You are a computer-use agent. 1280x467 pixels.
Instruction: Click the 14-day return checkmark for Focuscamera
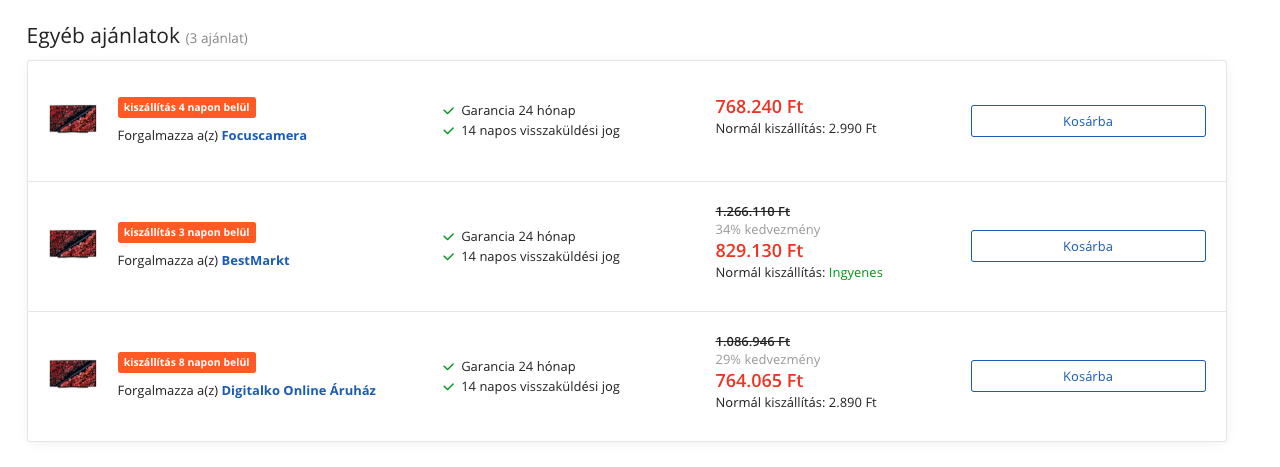449,131
